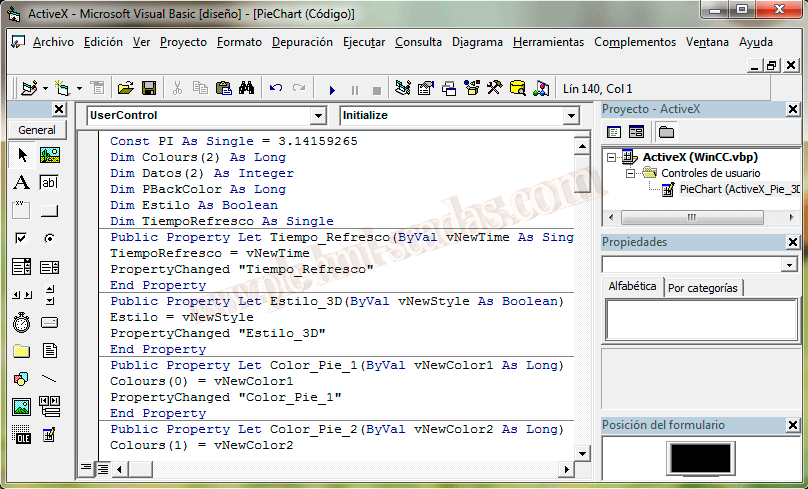Select the CheckBox control in toolbox
Image resolution: width=808 pixels, height=489 pixels.
pos(21,239)
